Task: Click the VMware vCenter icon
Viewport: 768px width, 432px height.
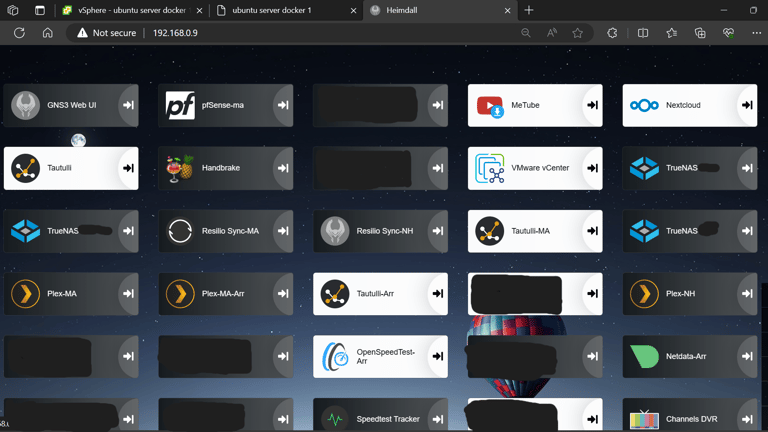Action: click(x=489, y=168)
